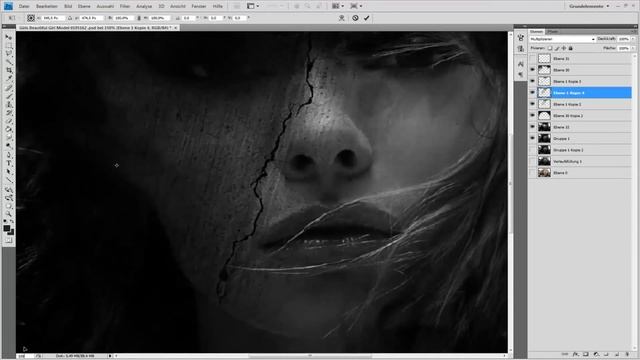Show the Ebene 0 layer

click(532, 173)
